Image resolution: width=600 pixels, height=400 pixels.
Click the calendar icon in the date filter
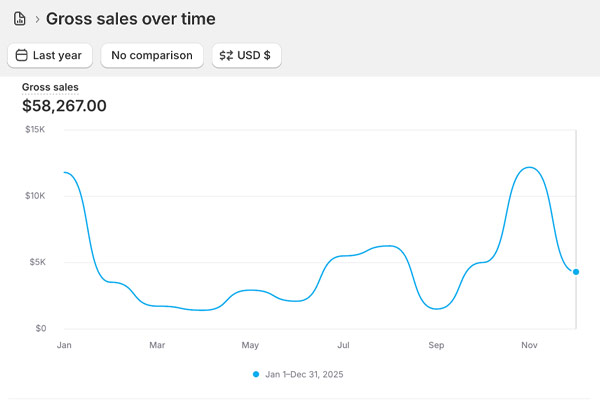coord(21,56)
